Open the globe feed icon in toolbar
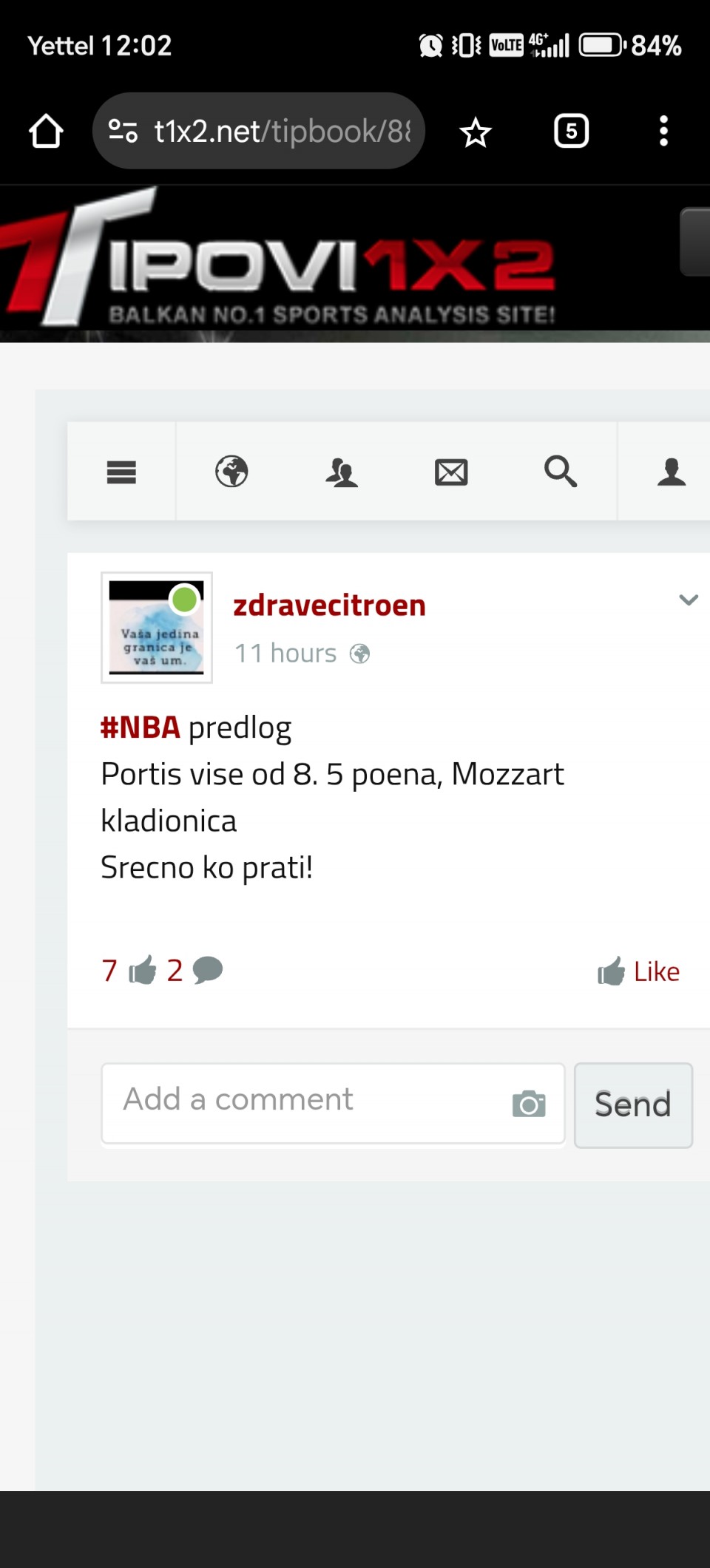This screenshot has height=1568, width=710. [231, 472]
